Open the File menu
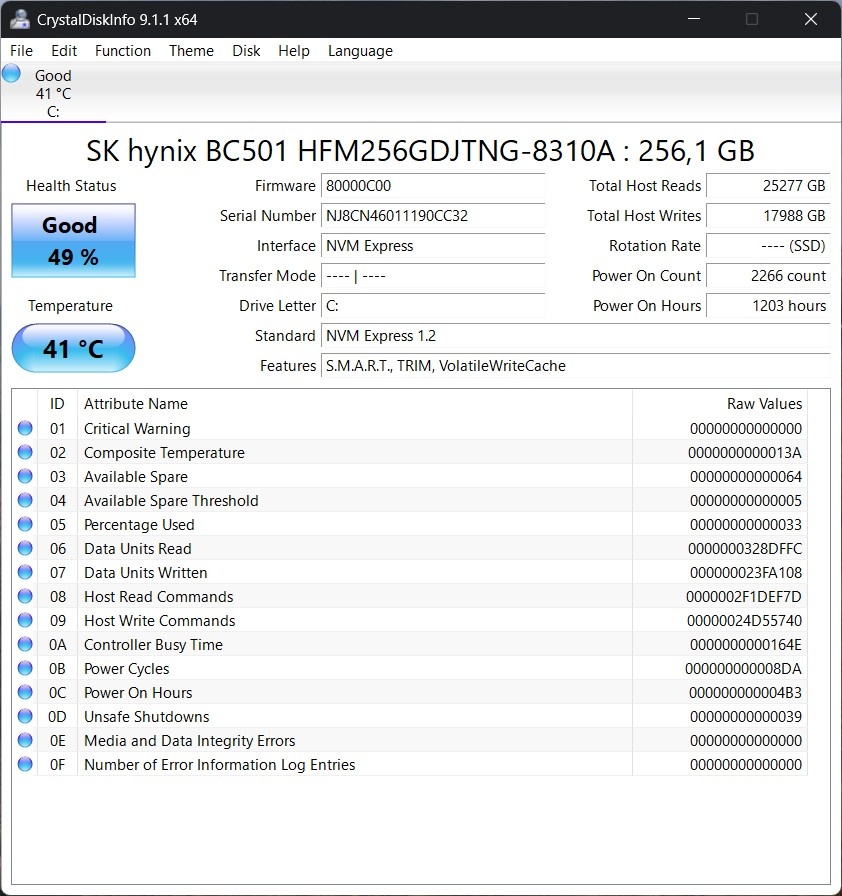This screenshot has height=896, width=842. pyautogui.click(x=21, y=51)
